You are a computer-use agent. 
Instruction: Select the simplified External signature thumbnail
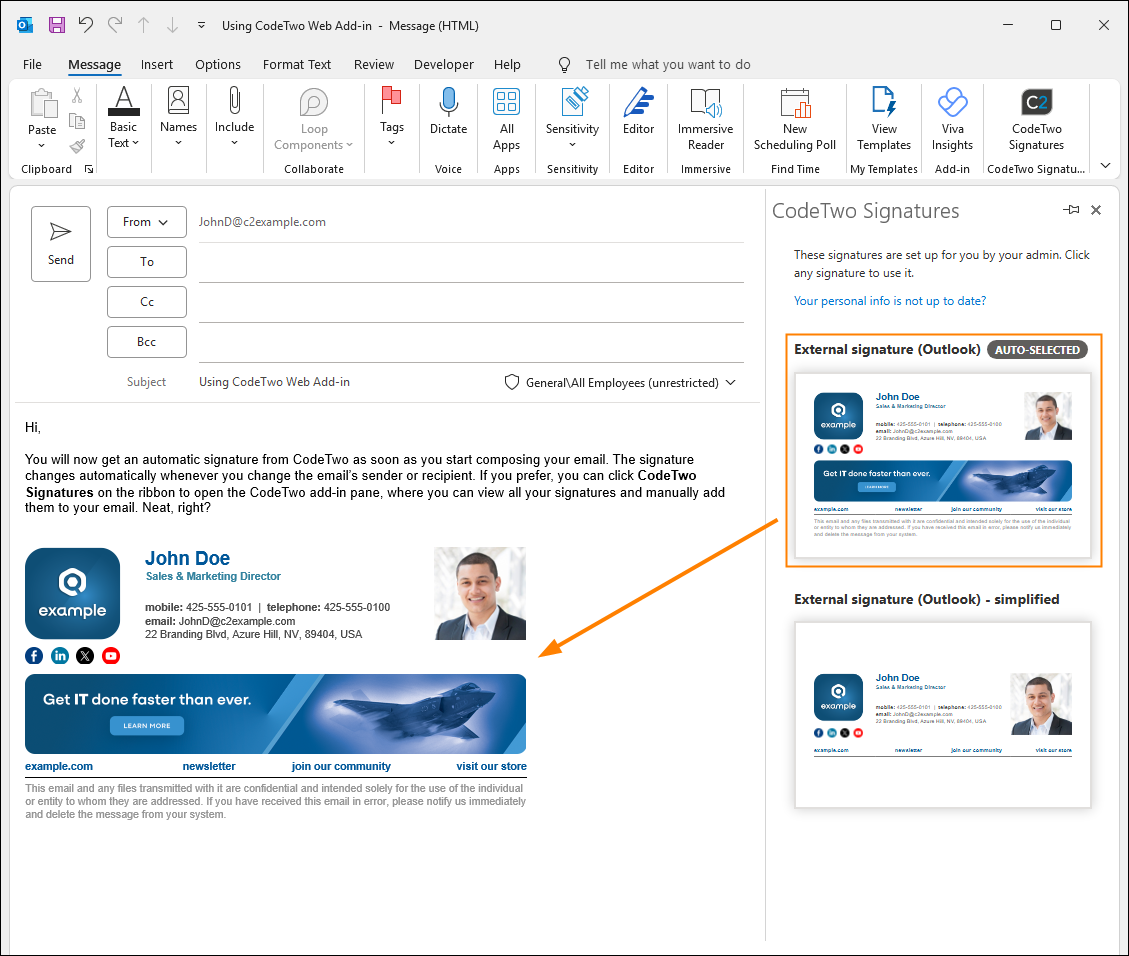[943, 715]
